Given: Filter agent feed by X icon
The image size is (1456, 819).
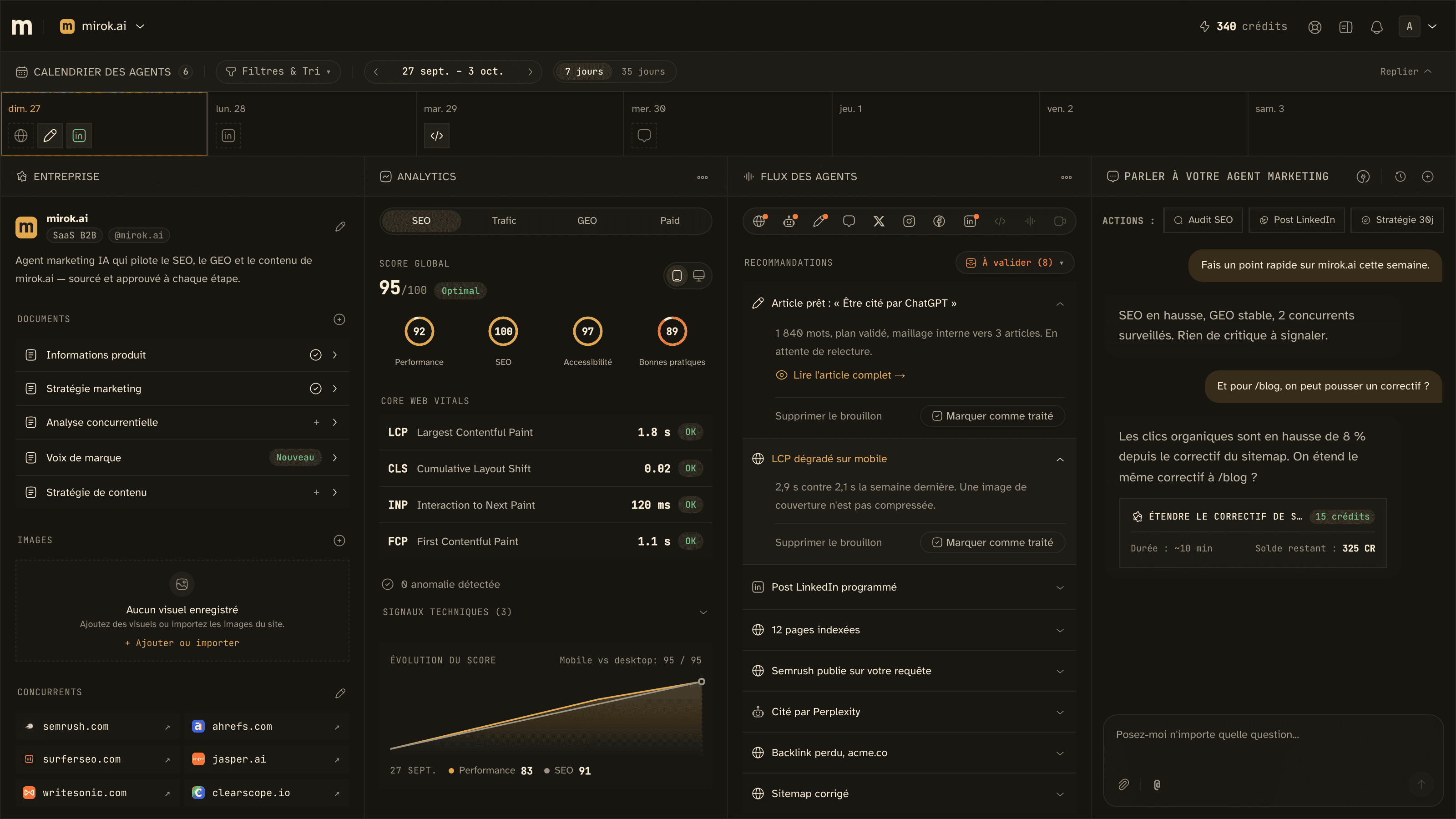Looking at the screenshot, I should click(879, 221).
